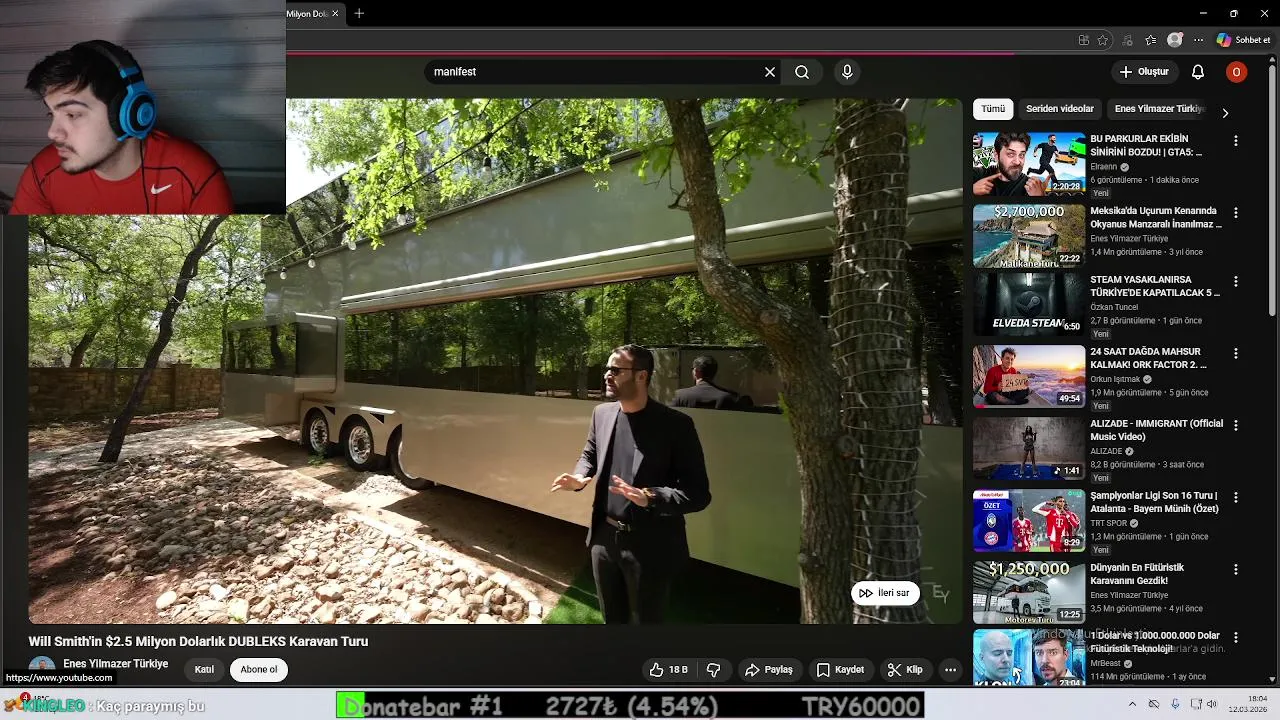Open the $2,700,000 cliff house thumbnail
Screen dimensions: 1280x720
click(x=1029, y=236)
